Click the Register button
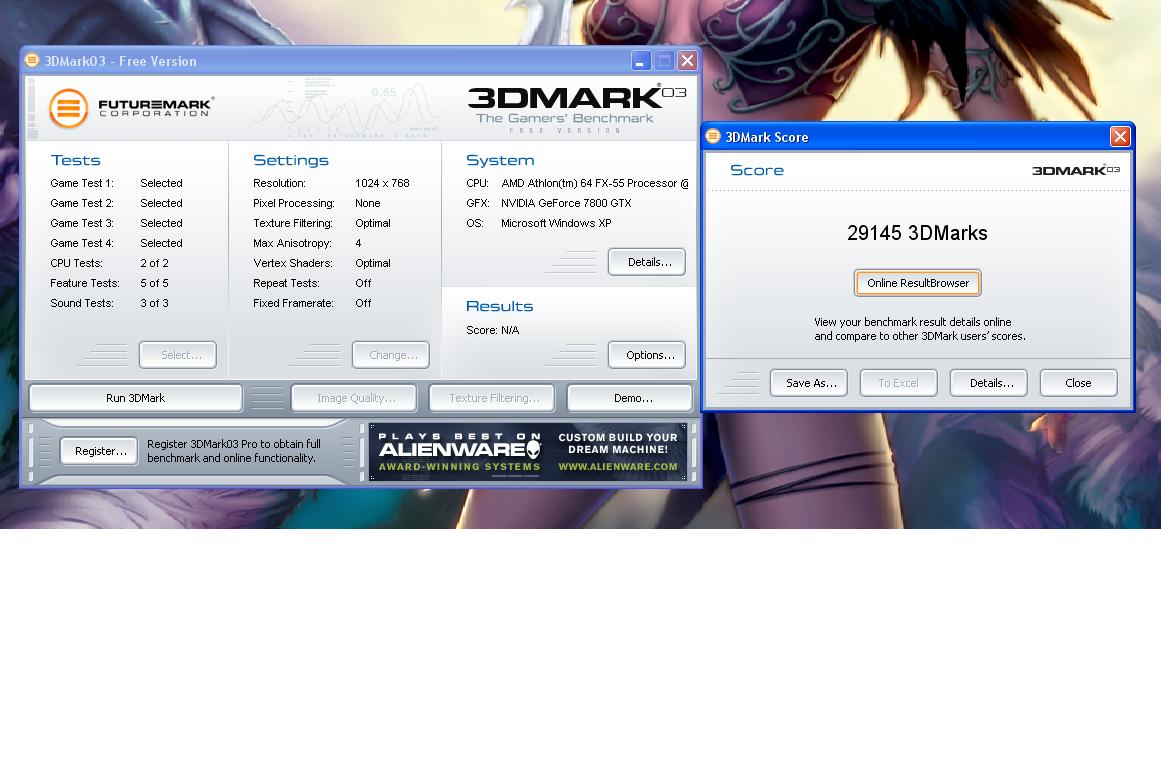 [x=99, y=451]
